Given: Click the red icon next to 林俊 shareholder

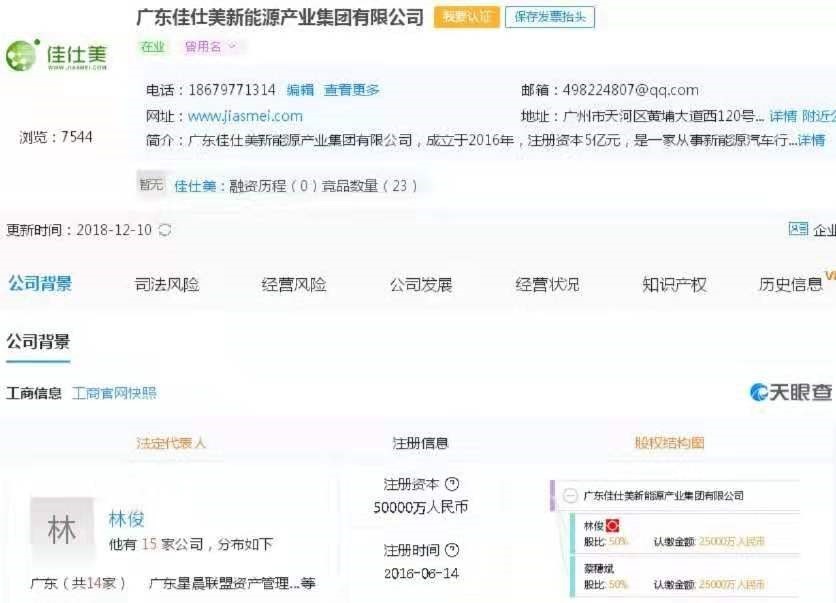Looking at the screenshot, I should click(612, 526).
